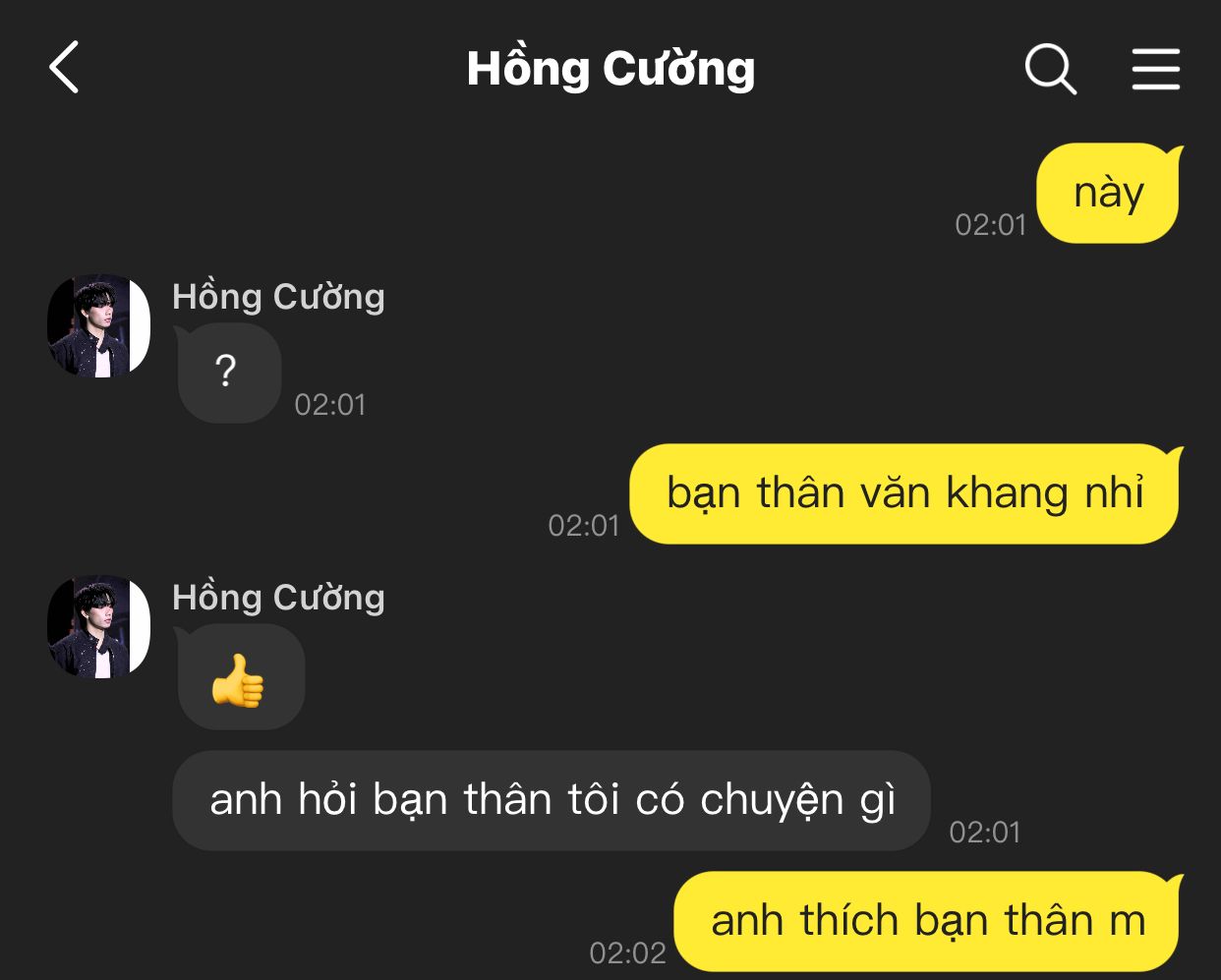Click timestamp next to the '?' bubble
This screenshot has width=1221, height=980.
click(x=330, y=405)
